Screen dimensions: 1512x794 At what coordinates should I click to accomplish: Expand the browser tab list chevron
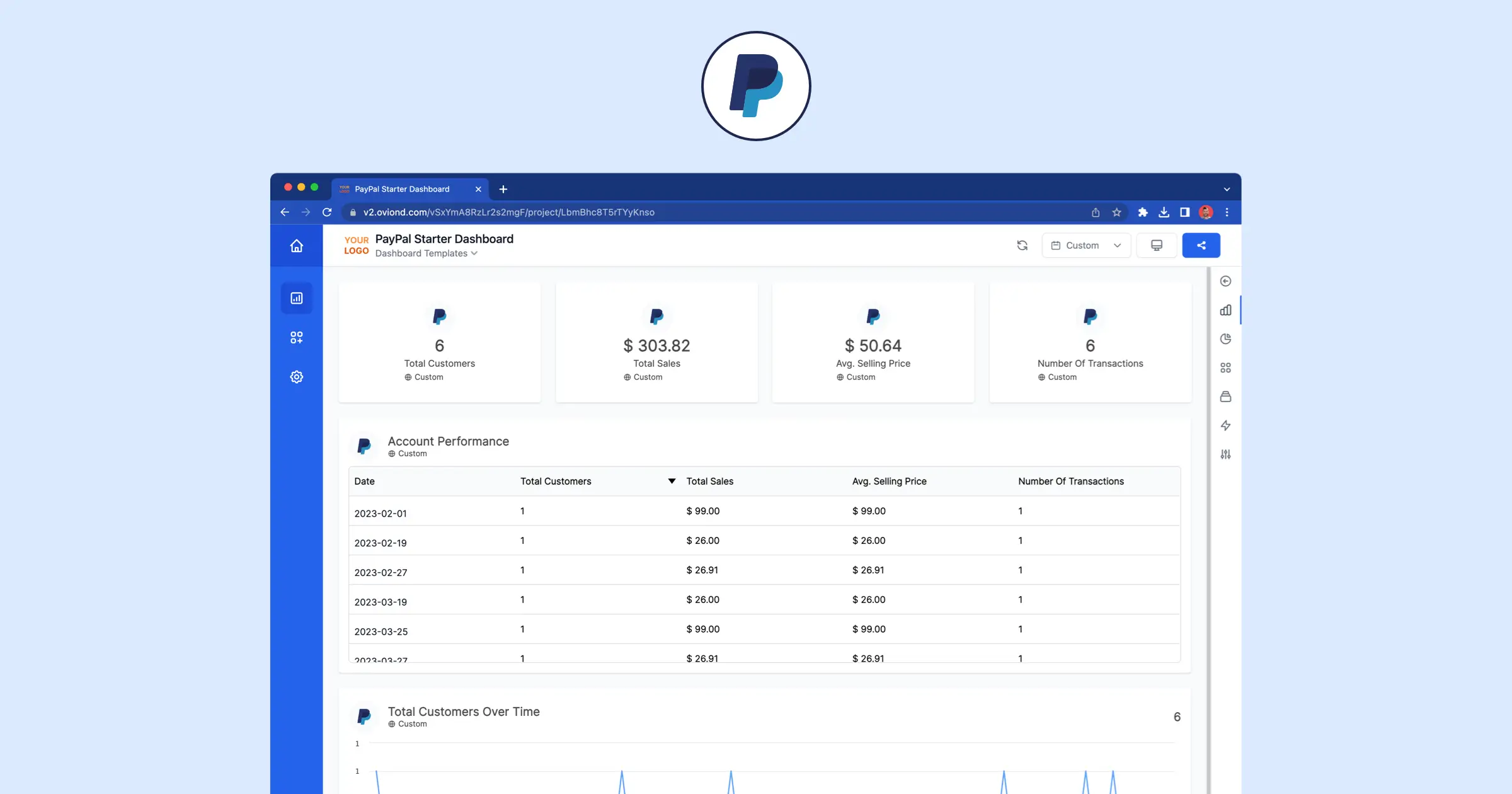coord(1227,189)
